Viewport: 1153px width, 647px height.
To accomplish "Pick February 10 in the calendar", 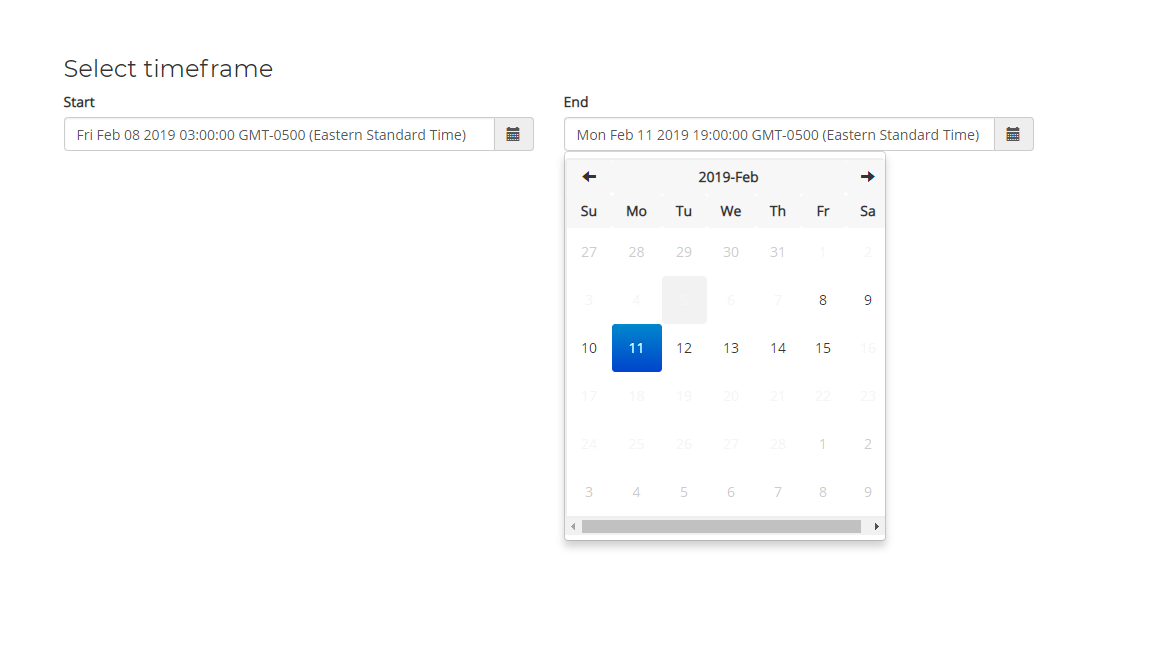I will click(589, 348).
